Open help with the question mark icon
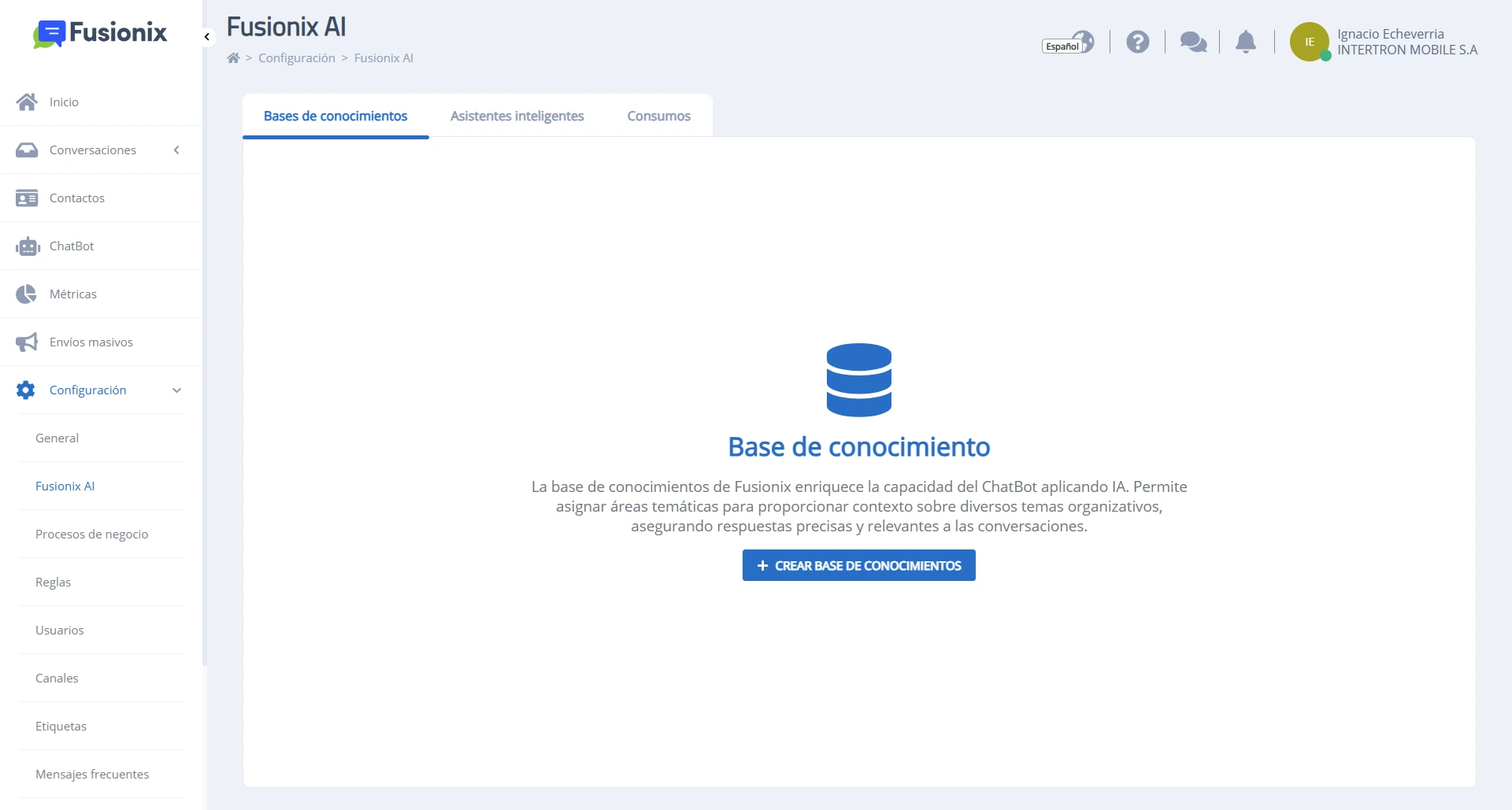The width and height of the screenshot is (1512, 810). (1137, 42)
